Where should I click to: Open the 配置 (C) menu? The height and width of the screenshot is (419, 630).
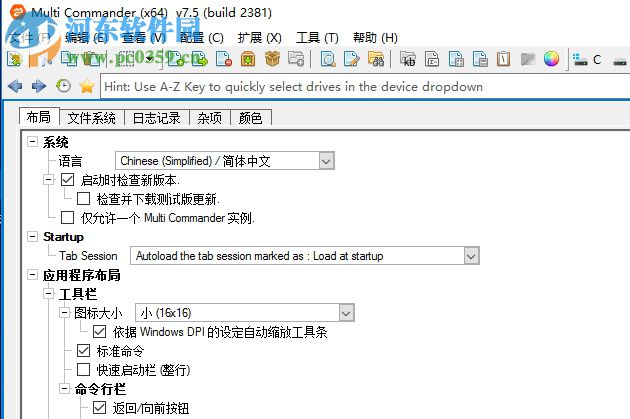(201, 38)
